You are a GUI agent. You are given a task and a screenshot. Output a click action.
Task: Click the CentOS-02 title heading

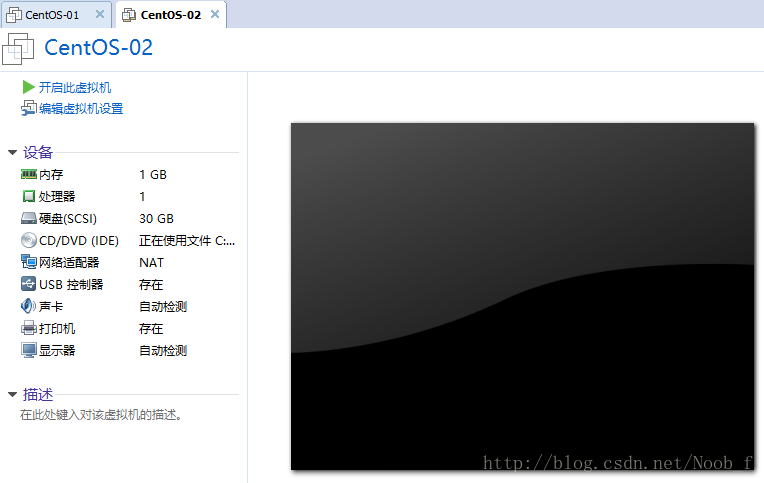pos(98,48)
